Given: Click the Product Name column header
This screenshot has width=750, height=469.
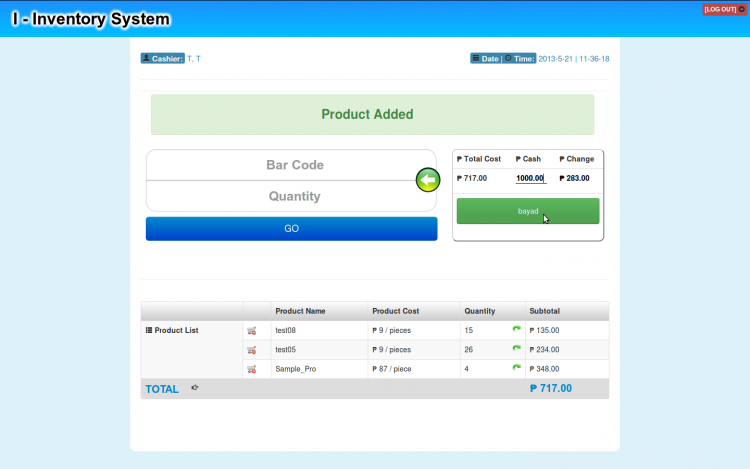Looking at the screenshot, I should (300, 311).
